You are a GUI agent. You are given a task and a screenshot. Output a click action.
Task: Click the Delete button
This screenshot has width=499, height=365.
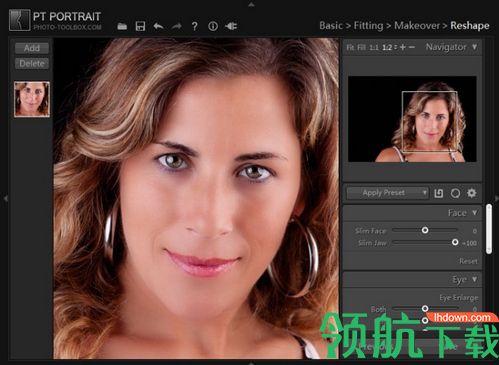[32, 63]
